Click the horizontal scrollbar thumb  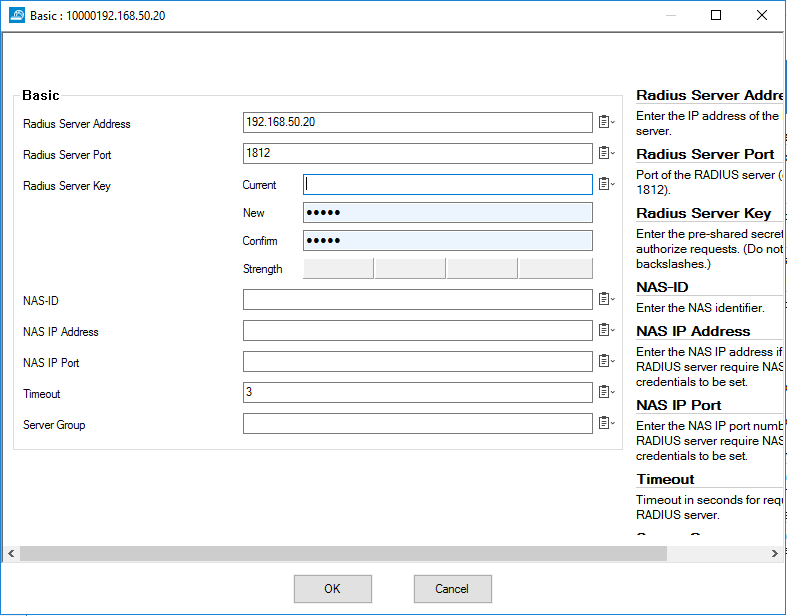(x=343, y=553)
